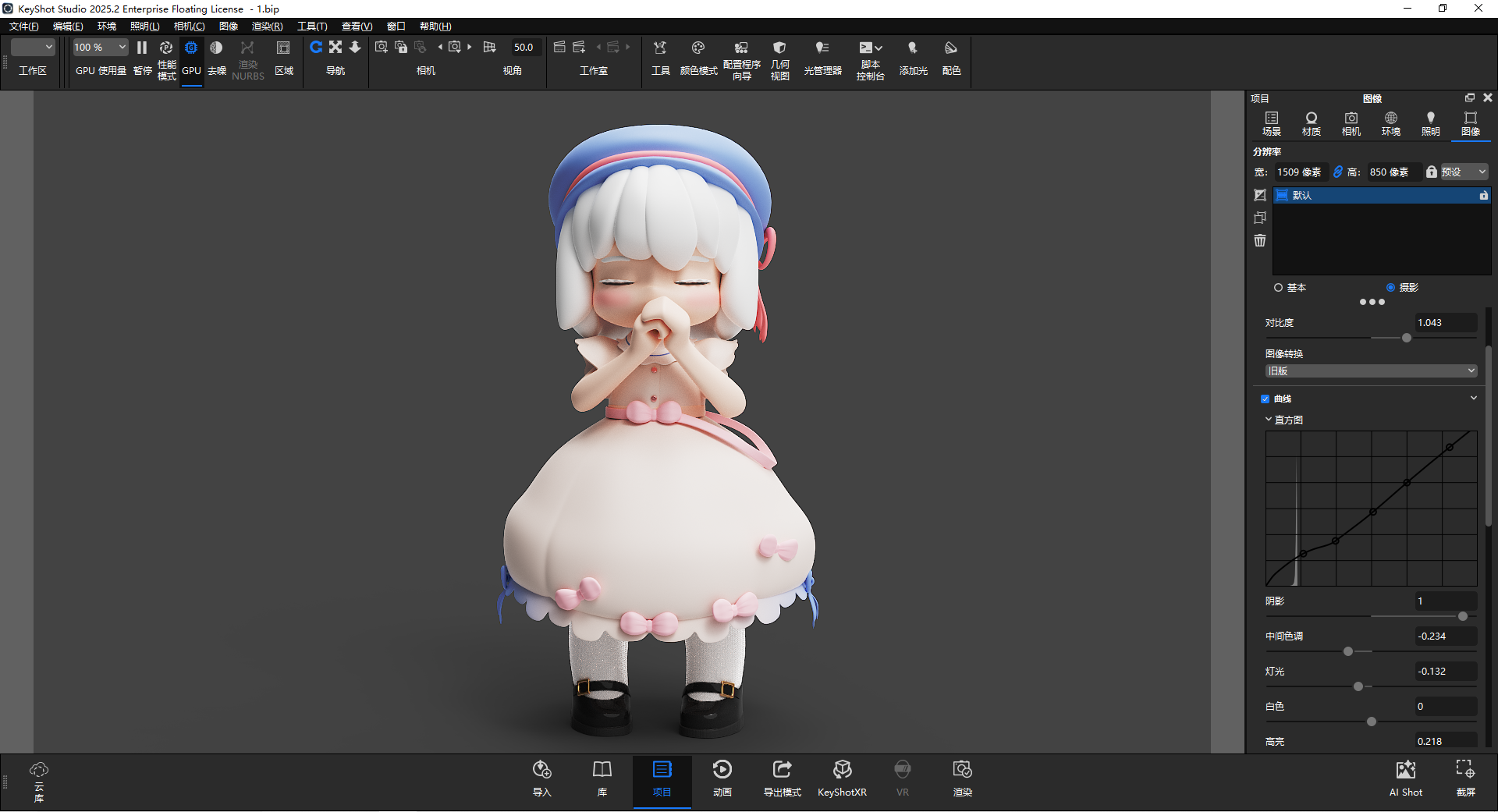Click the Pause render icon

142,48
